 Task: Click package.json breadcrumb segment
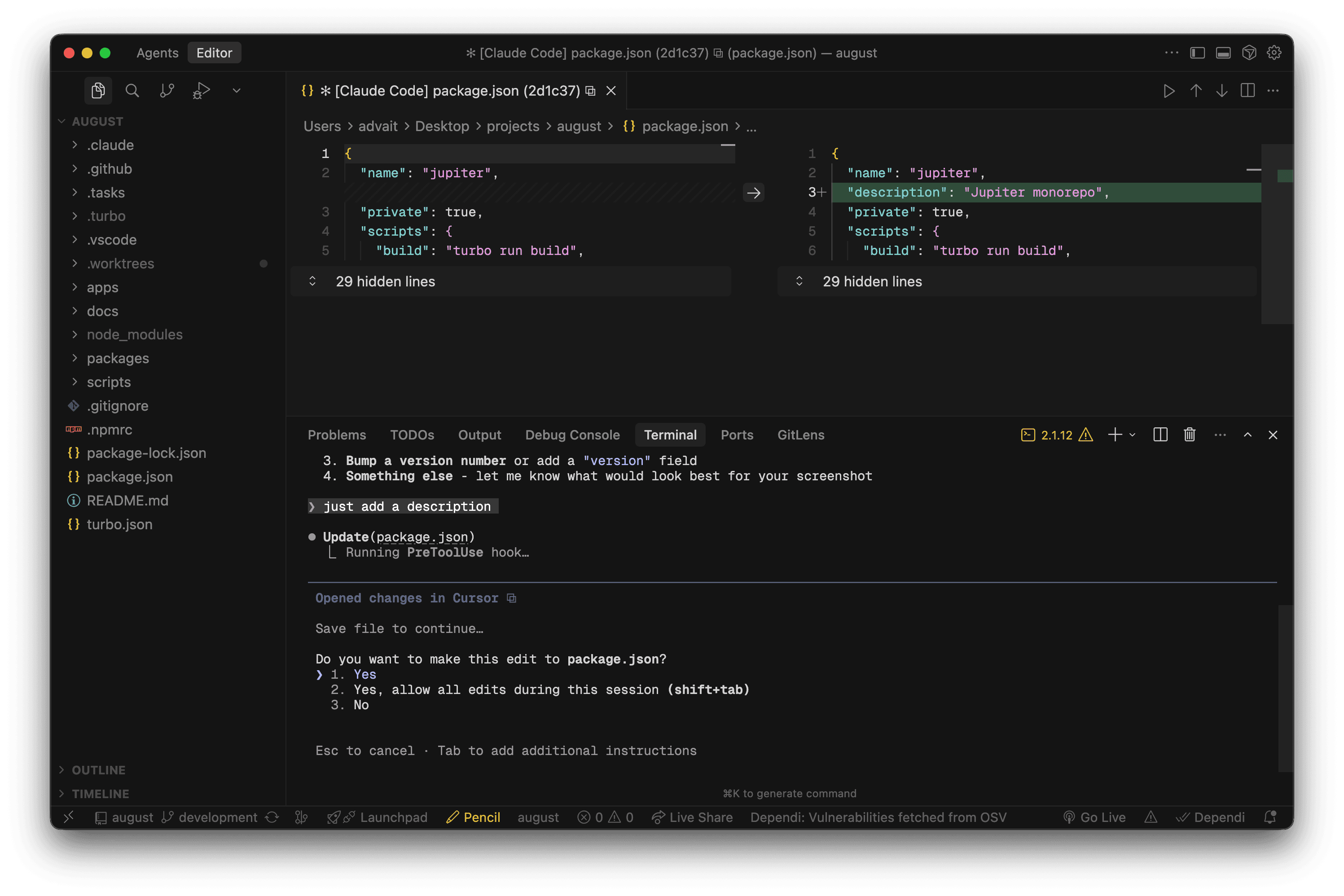(676, 126)
